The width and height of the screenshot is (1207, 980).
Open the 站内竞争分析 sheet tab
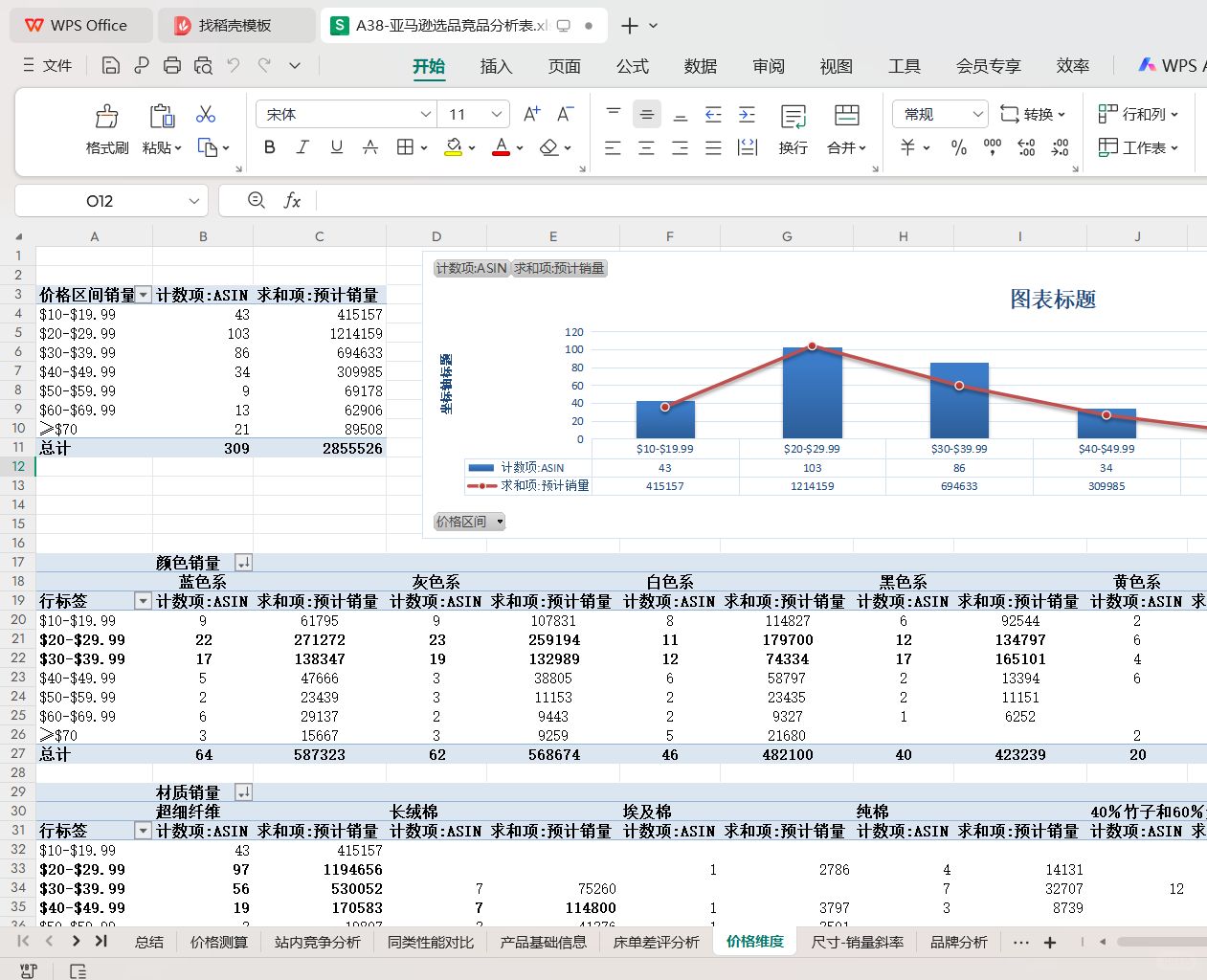(x=317, y=942)
